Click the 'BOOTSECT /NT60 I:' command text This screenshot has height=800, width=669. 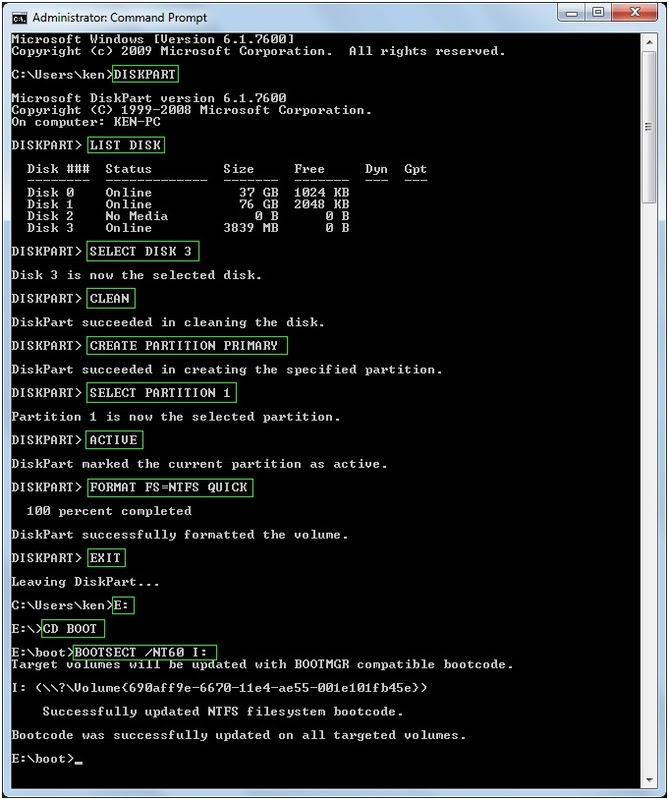coord(141,652)
